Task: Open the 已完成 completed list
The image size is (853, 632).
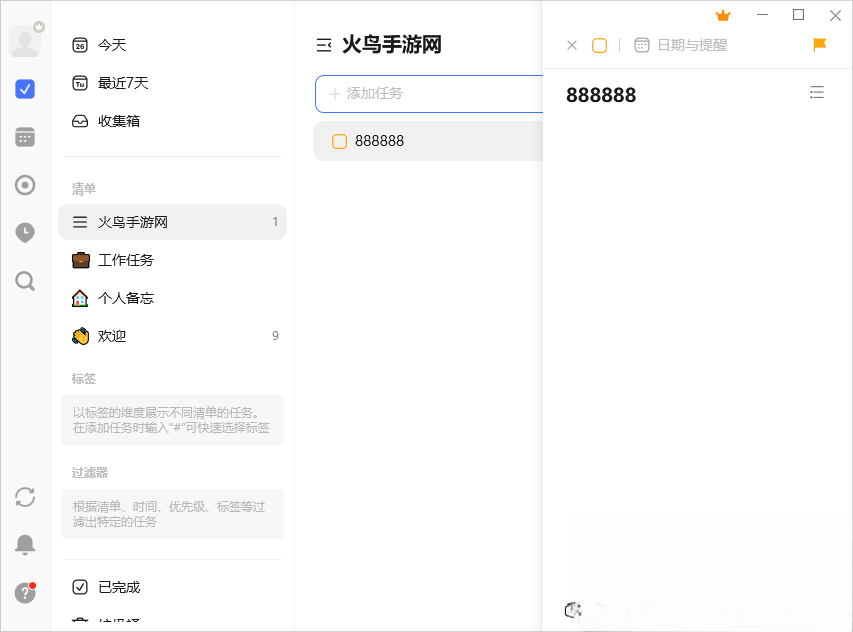Action: point(172,587)
